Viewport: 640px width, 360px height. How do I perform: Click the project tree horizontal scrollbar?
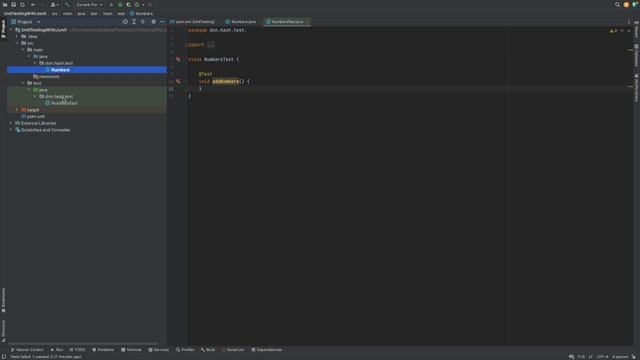83,344
